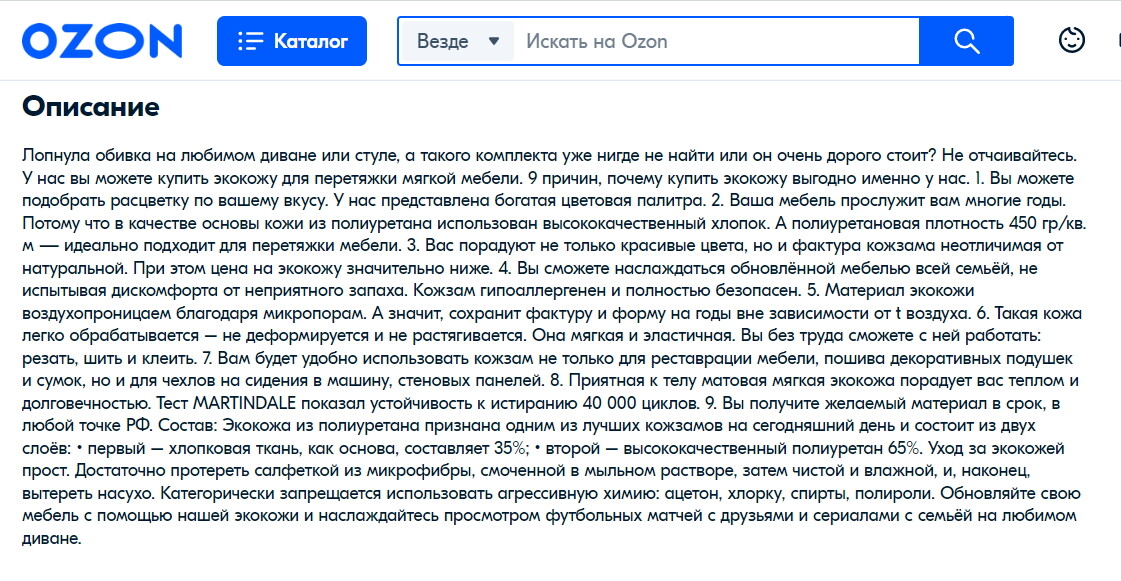This screenshot has height=581, width=1121.
Task: Click the OZON logo
Action: (x=102, y=41)
